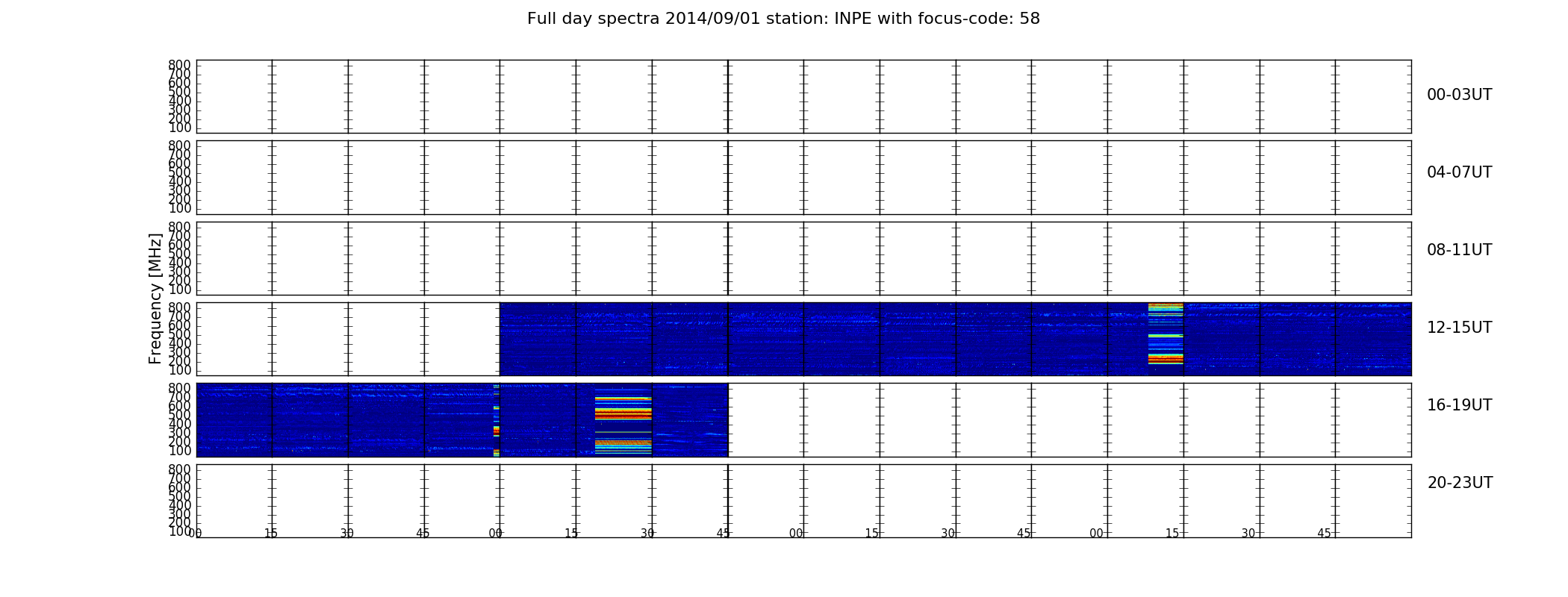Image resolution: width=1568 pixels, height=597 pixels.
Task: Click the leftmost "00" time tick label
Action: point(196,533)
